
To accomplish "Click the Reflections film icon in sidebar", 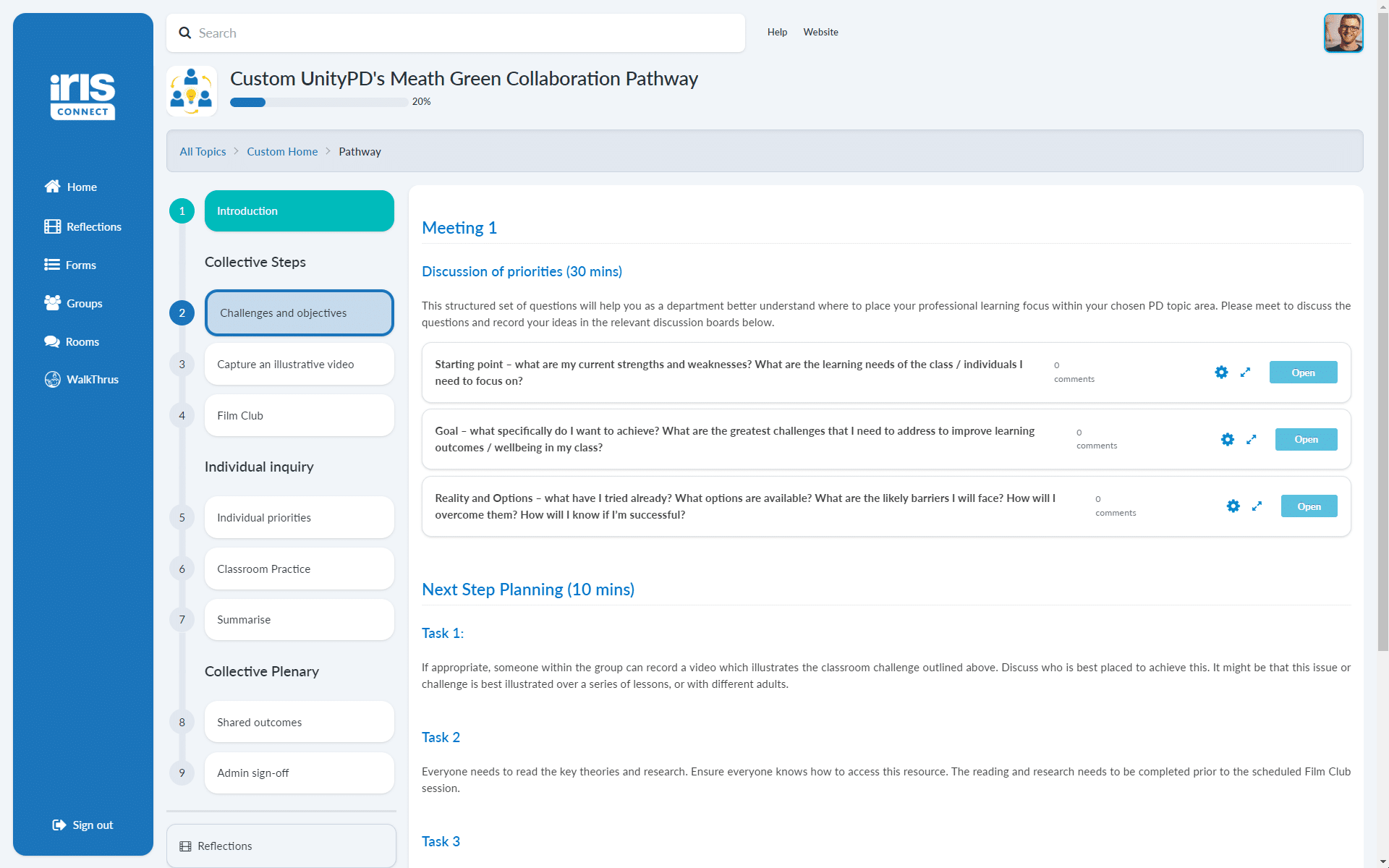I will click(x=52, y=226).
